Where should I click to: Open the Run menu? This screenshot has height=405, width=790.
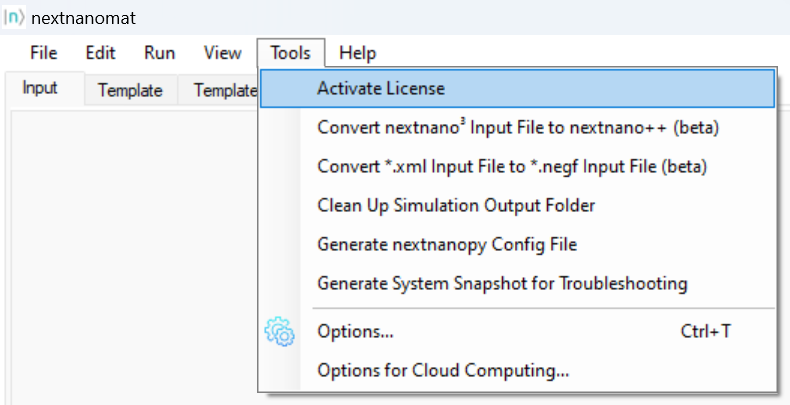coord(159,53)
